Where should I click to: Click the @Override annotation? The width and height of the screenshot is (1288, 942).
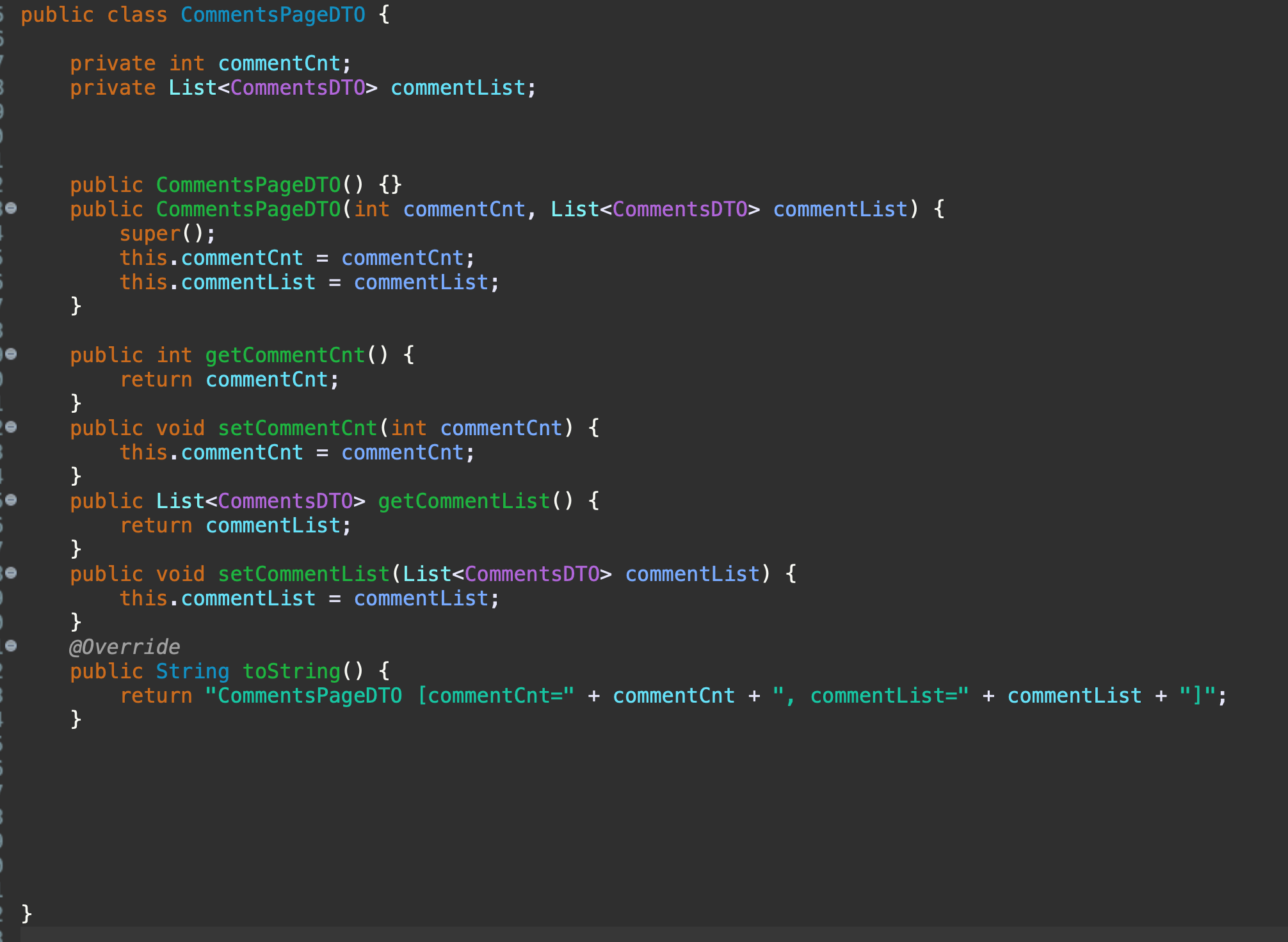125,647
